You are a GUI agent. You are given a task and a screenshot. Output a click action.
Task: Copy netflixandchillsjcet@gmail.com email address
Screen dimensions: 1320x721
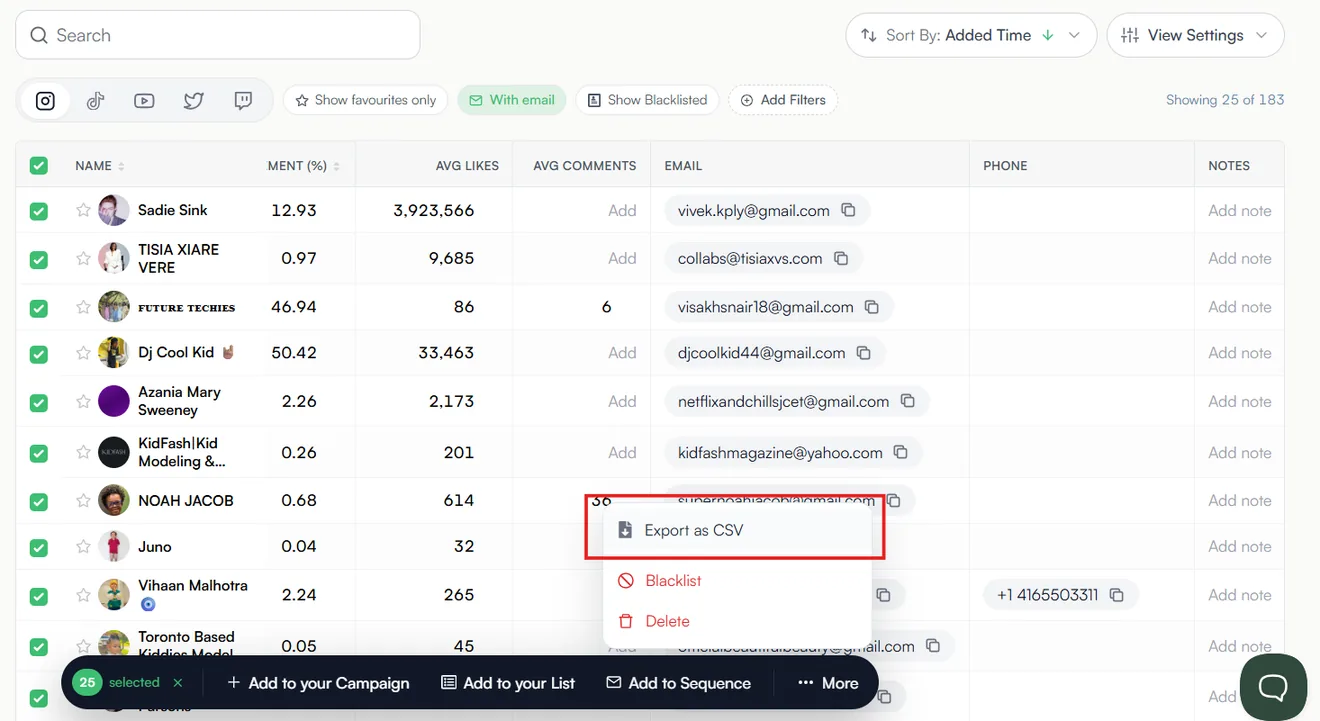[x=908, y=401]
